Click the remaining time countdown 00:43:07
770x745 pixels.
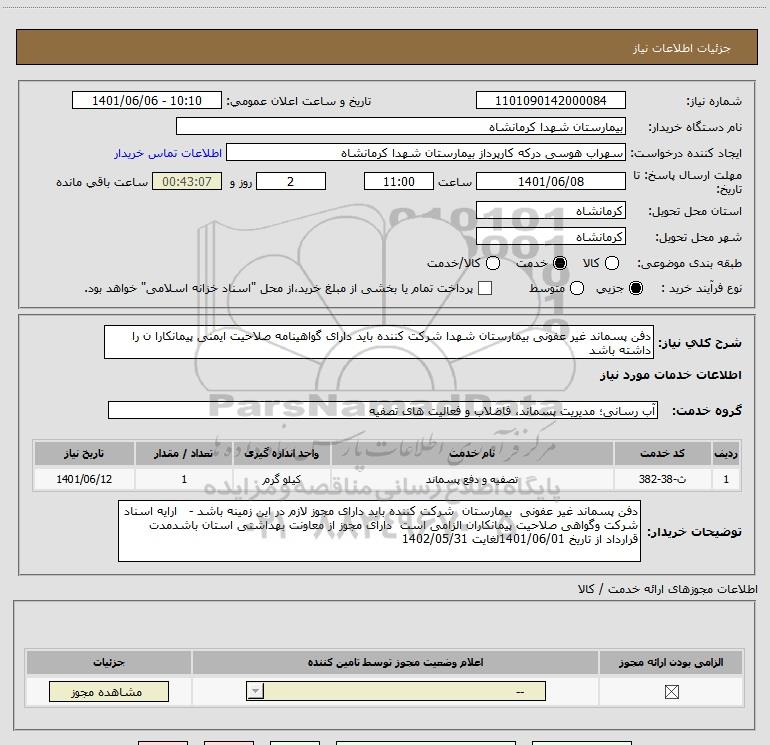187,181
